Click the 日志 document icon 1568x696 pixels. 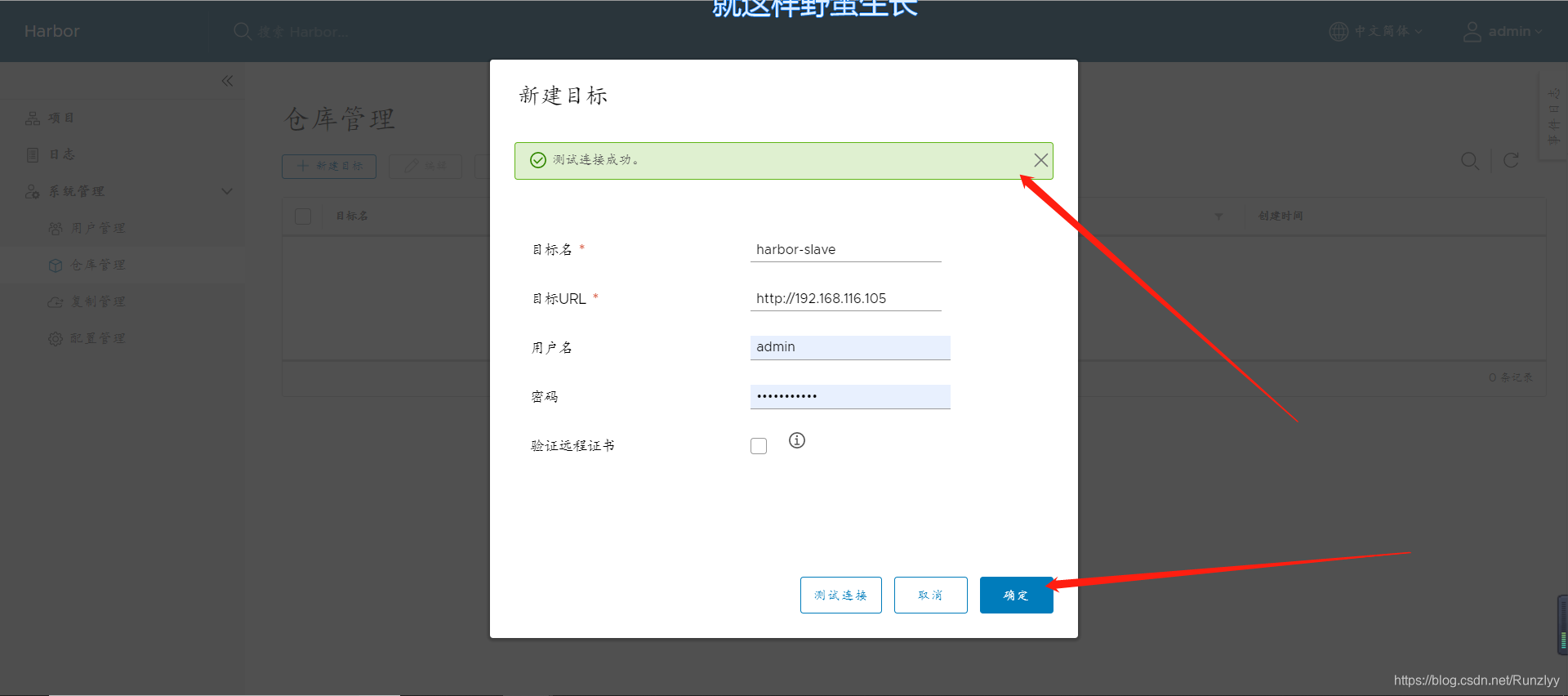pyautogui.click(x=33, y=154)
